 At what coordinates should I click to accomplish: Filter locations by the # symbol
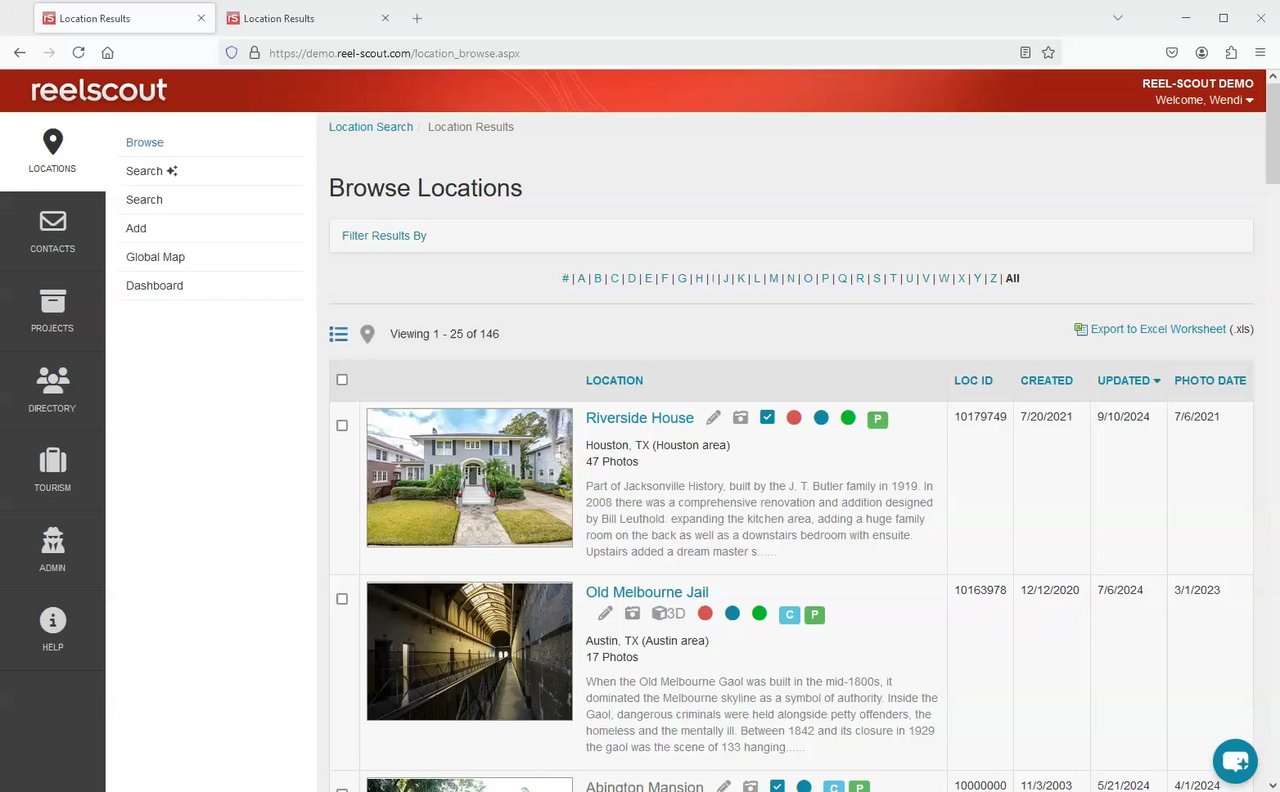565,279
